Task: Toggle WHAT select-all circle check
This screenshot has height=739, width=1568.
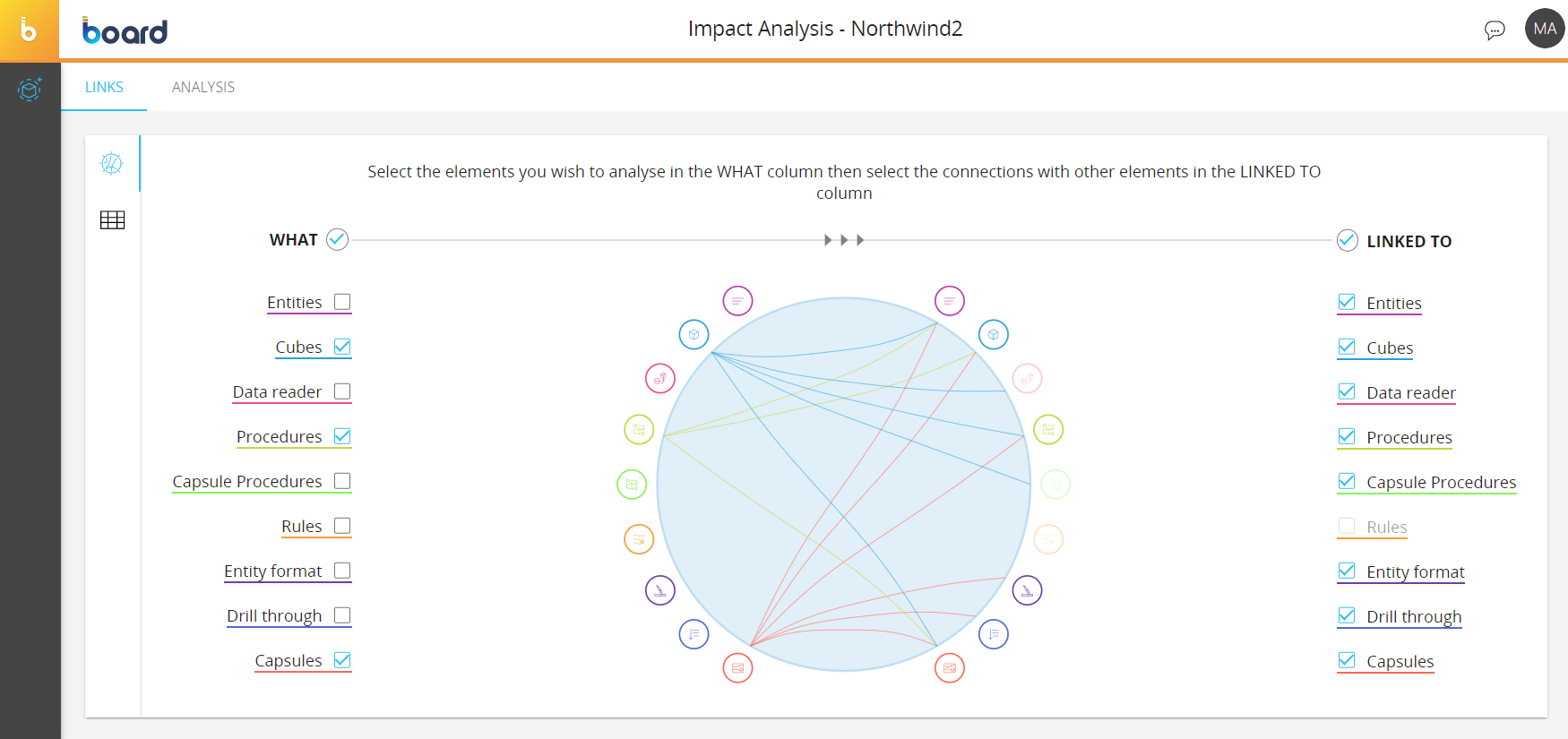Action: (x=337, y=239)
